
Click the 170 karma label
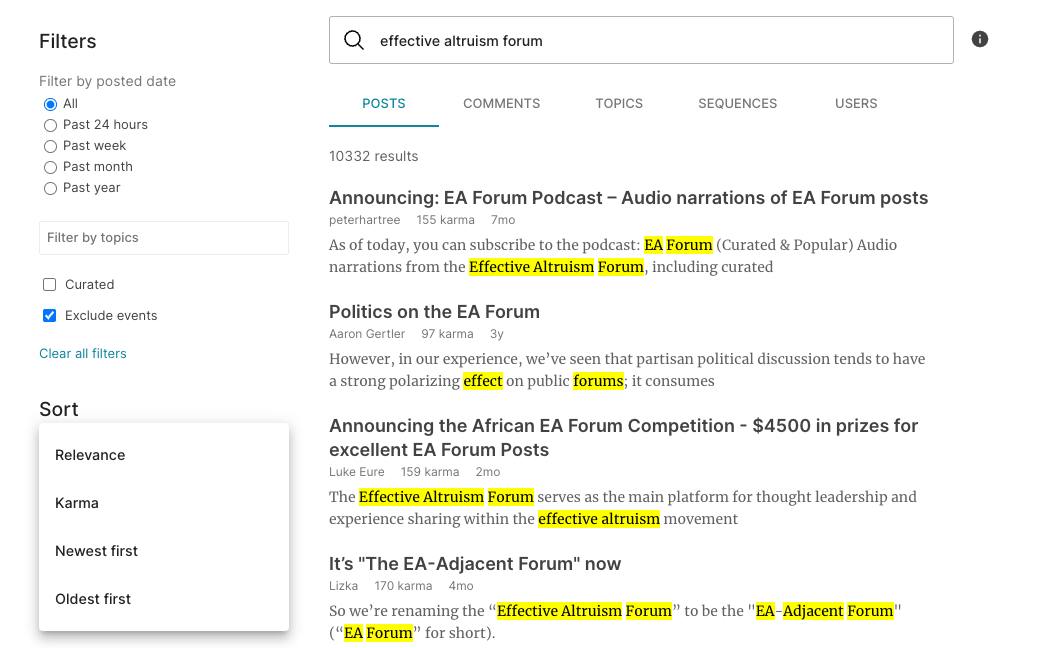403,586
